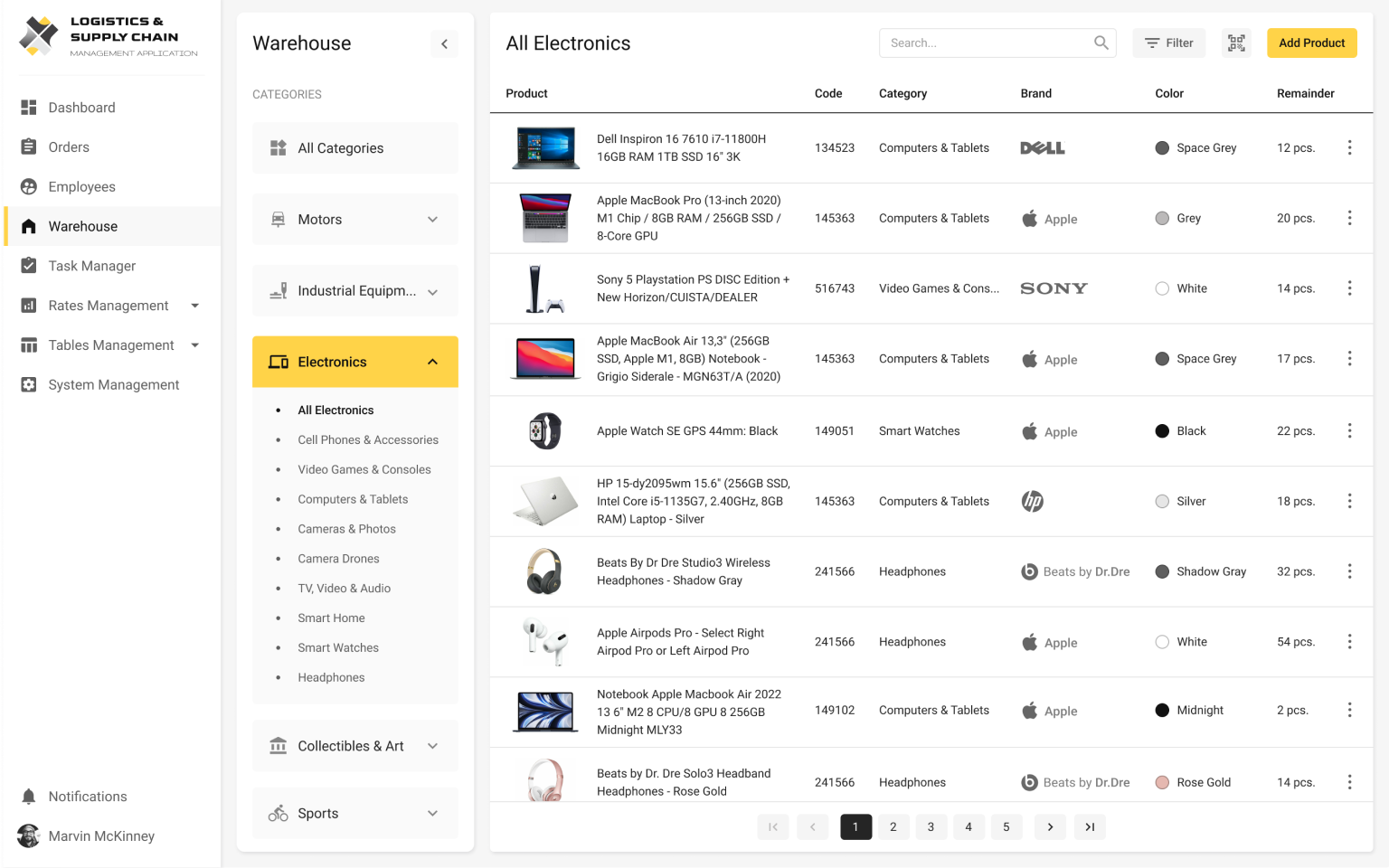This screenshot has height=868, width=1389.
Task: Go to the previous page arrow
Action: (x=812, y=827)
